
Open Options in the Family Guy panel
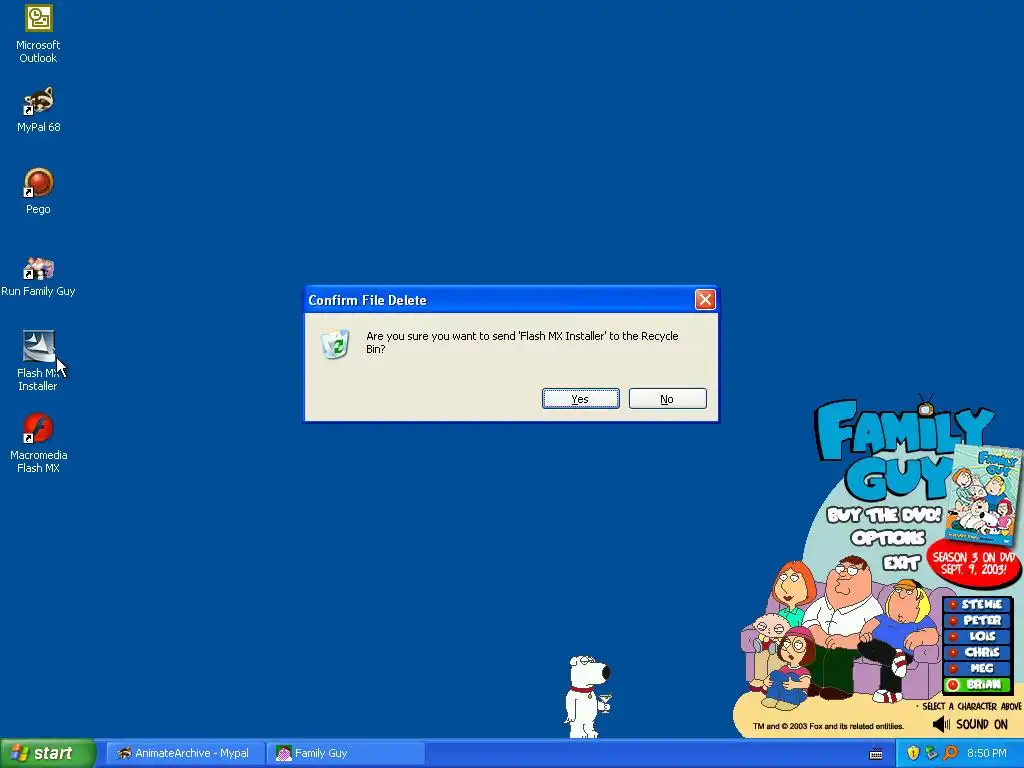tap(888, 538)
